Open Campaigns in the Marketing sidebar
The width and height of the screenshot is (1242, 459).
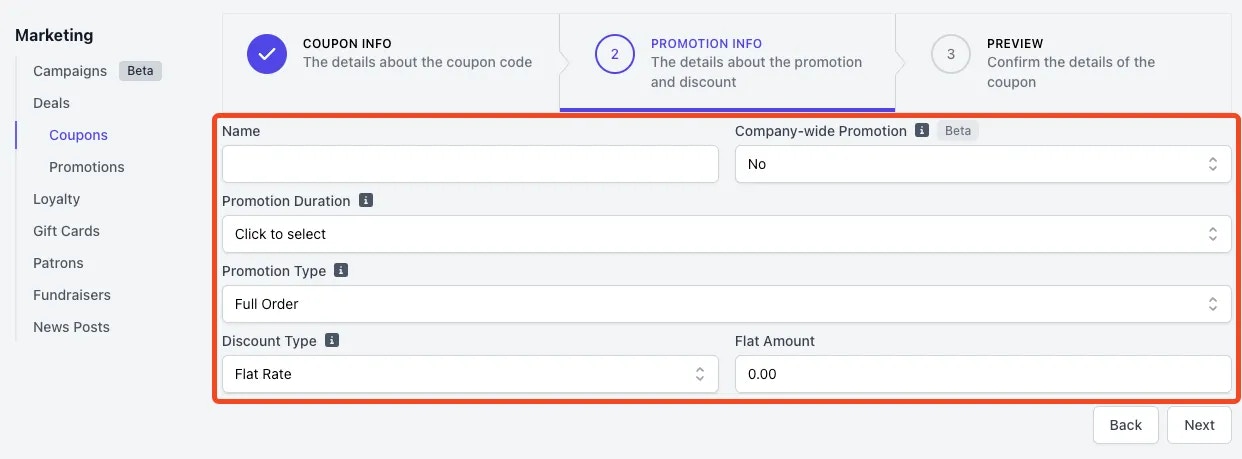tap(70, 71)
